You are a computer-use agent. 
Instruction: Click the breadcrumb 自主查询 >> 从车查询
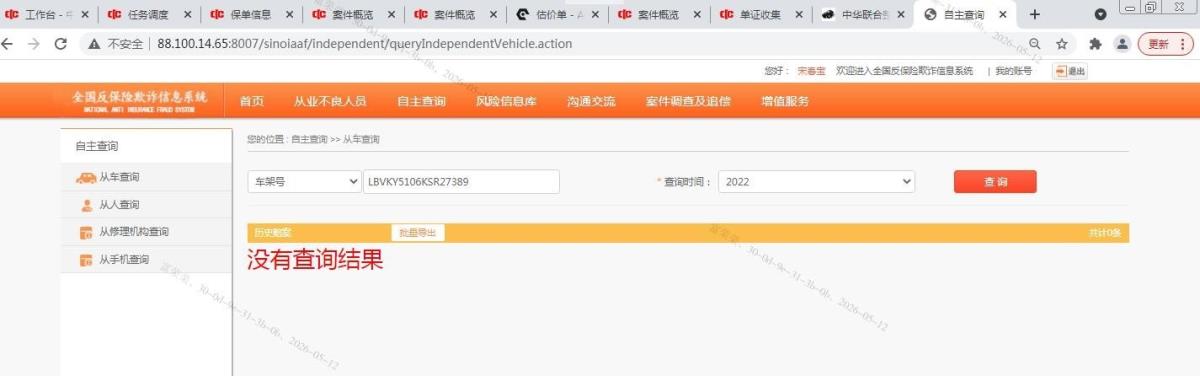pos(335,139)
